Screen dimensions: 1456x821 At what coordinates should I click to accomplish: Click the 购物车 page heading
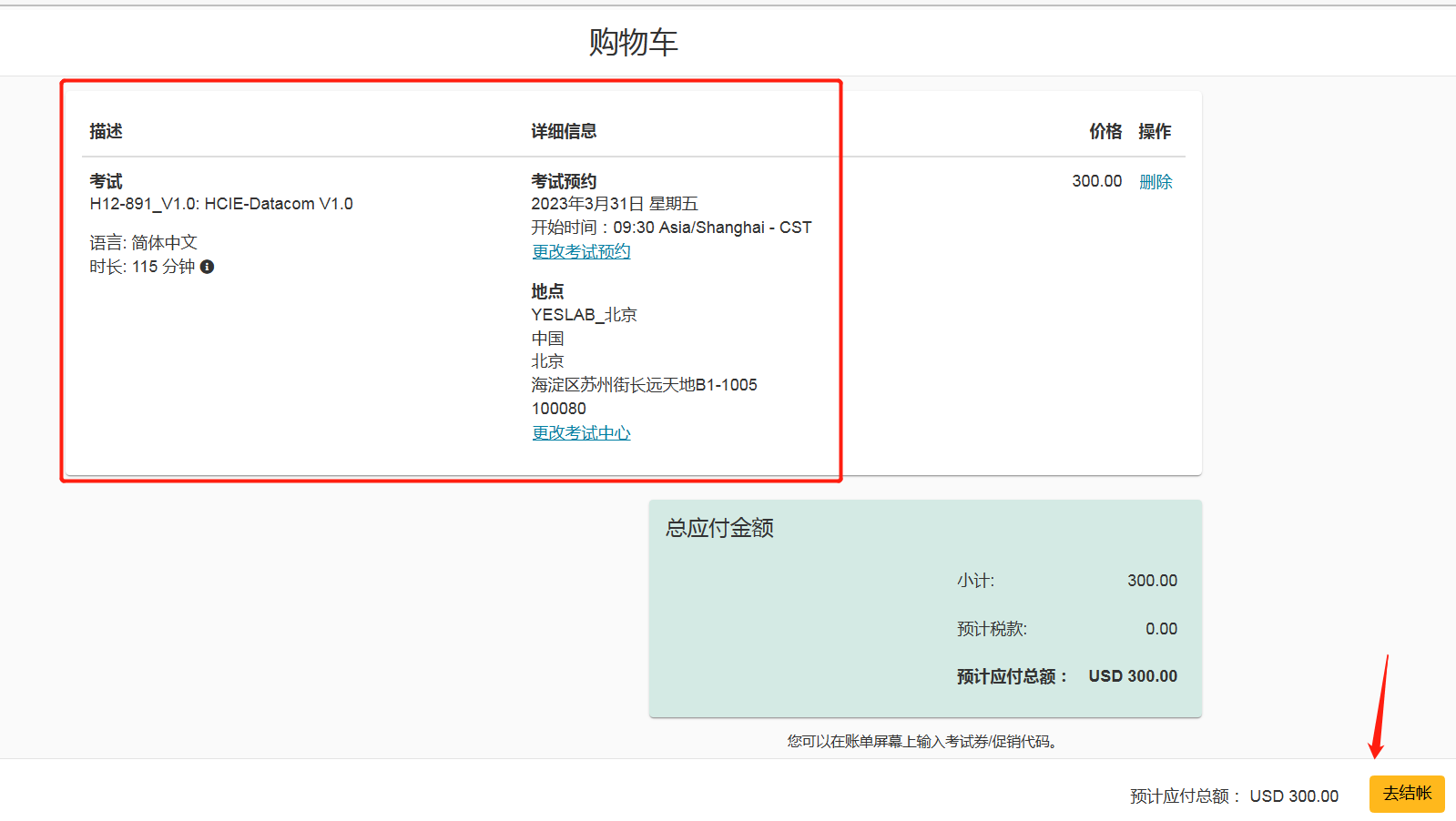click(633, 42)
